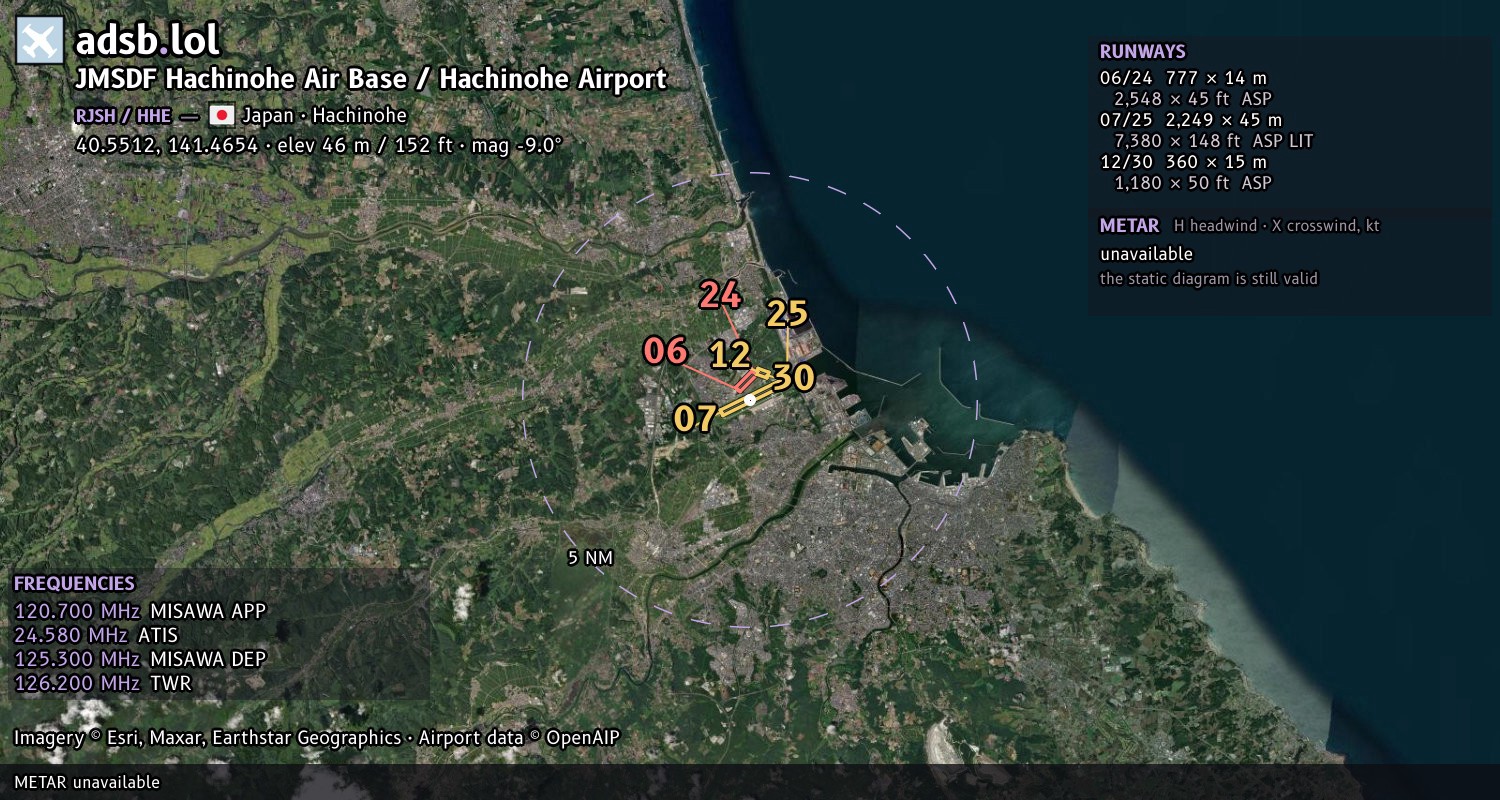Click the Japan flag icon

click(221, 115)
